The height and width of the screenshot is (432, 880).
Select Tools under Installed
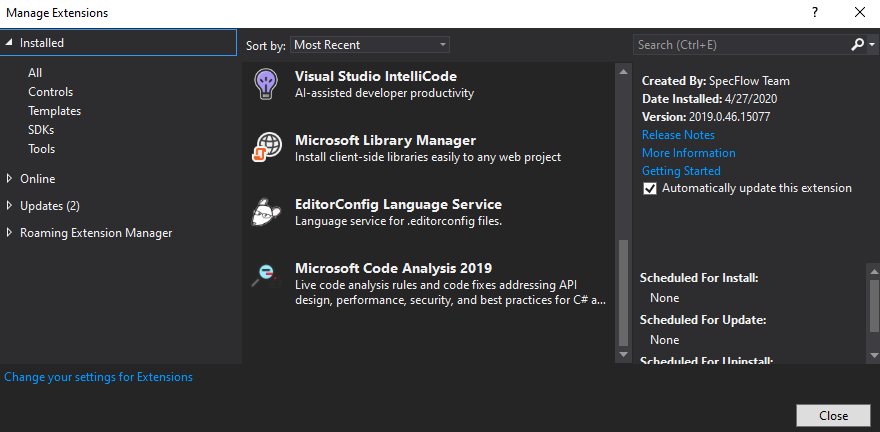[42, 149]
